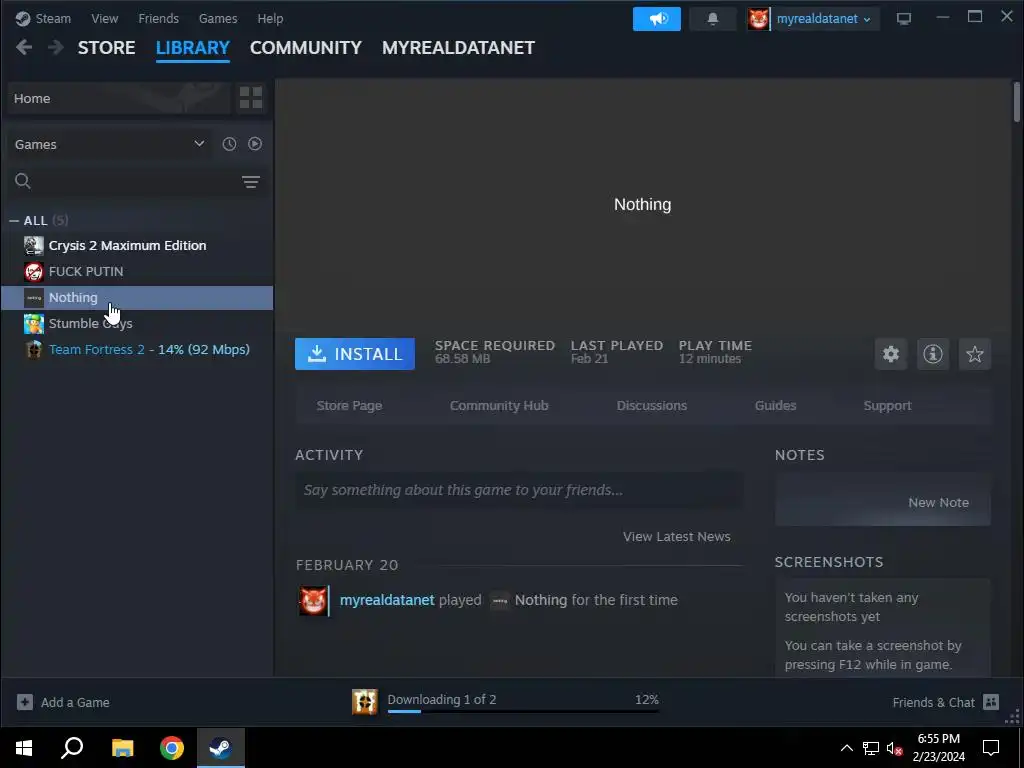
Task: Open the notifications bell
Action: click(712, 19)
